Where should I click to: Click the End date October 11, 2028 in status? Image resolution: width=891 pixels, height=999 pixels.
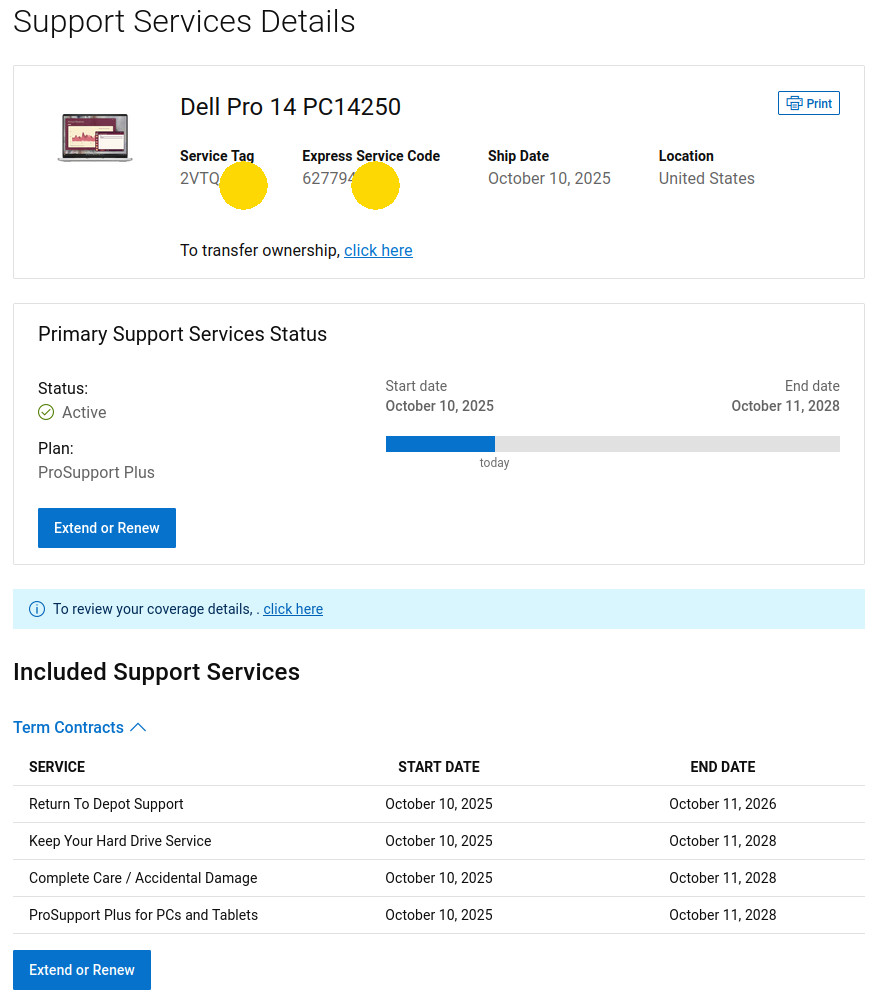(785, 406)
